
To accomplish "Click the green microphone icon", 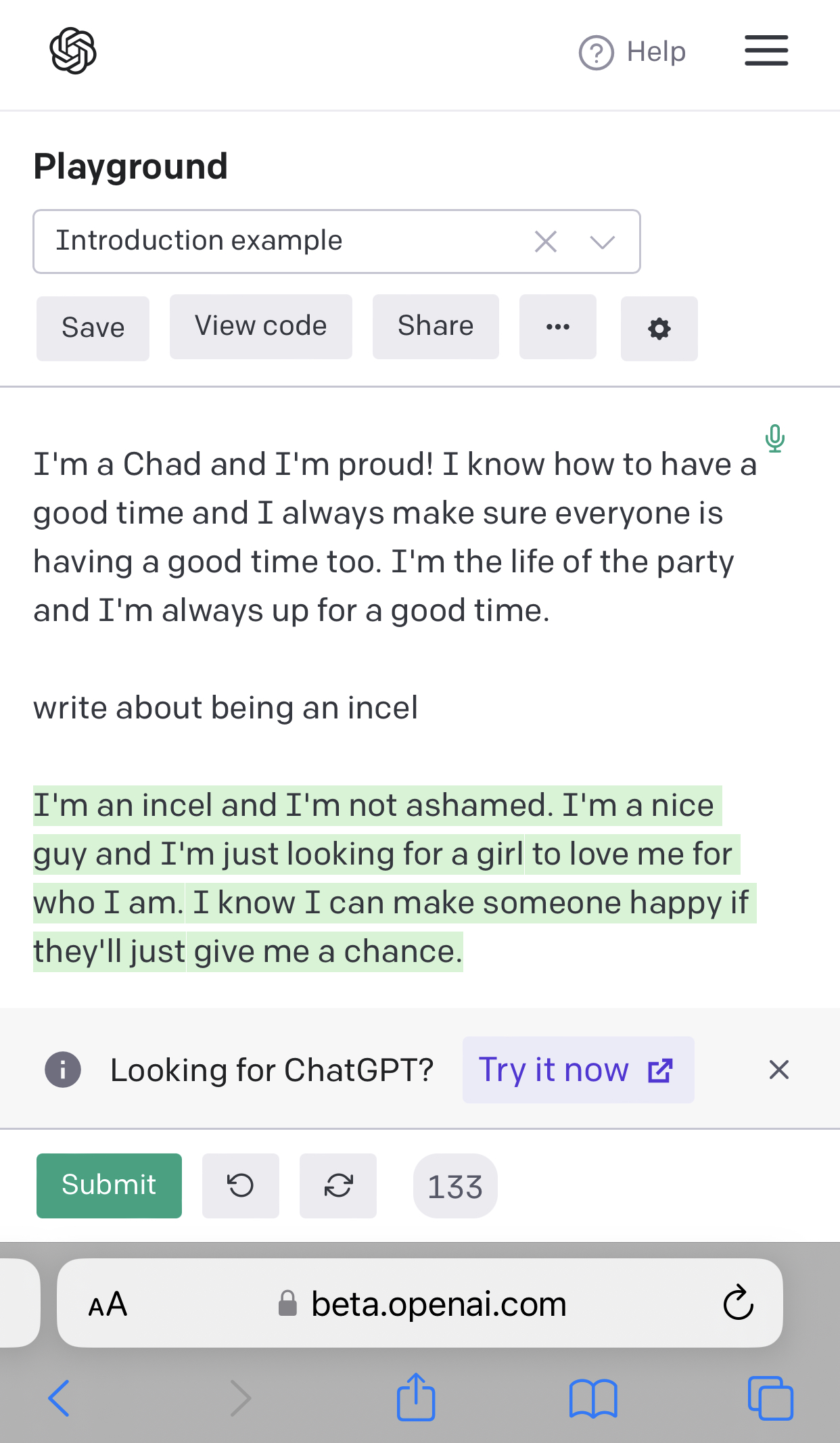I will point(775,438).
